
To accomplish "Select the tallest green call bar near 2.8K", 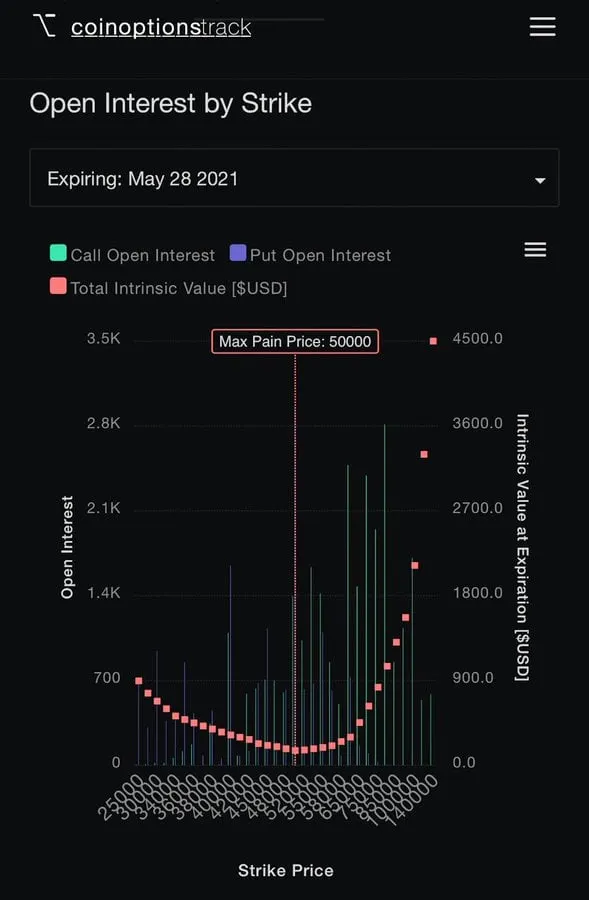I will 385,595.
